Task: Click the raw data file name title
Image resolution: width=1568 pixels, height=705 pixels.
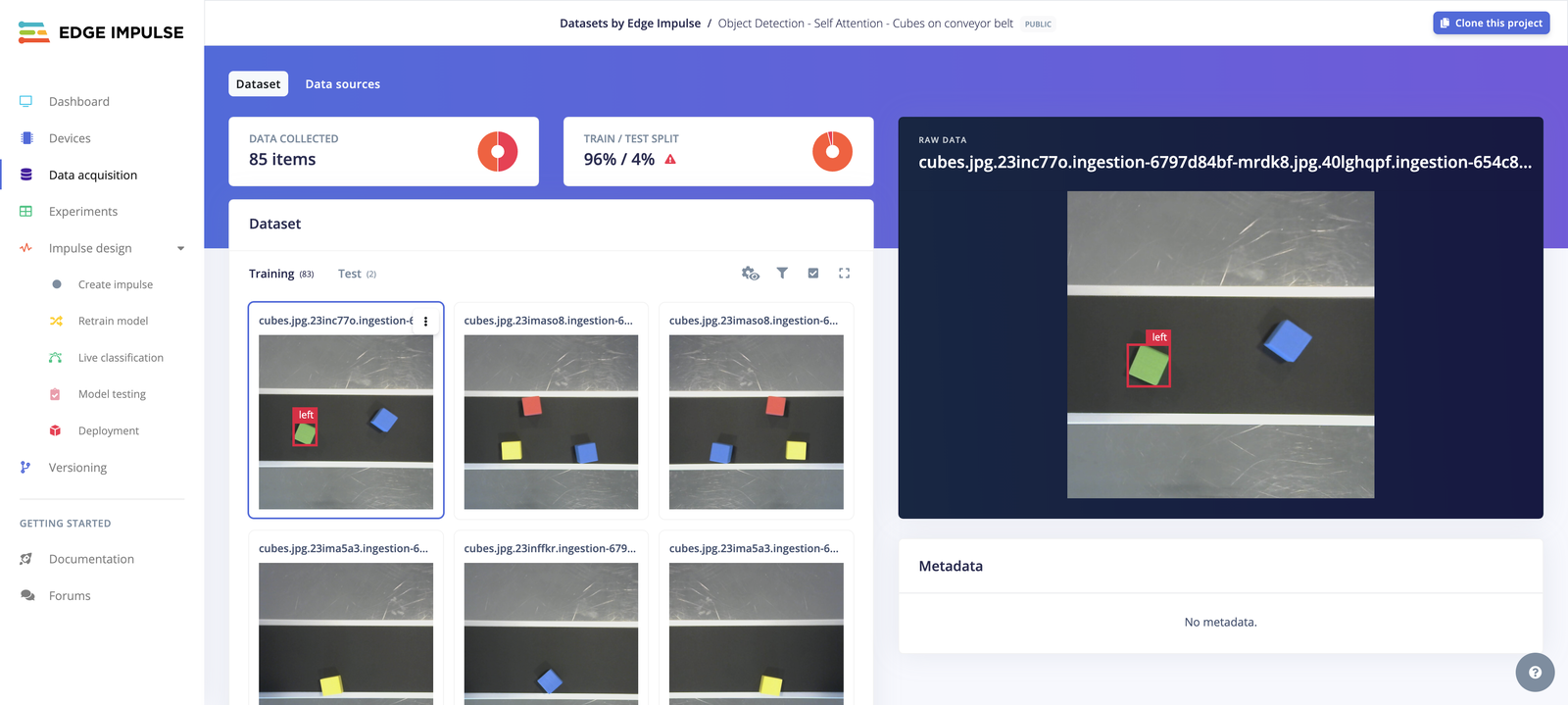Action: (1225, 163)
